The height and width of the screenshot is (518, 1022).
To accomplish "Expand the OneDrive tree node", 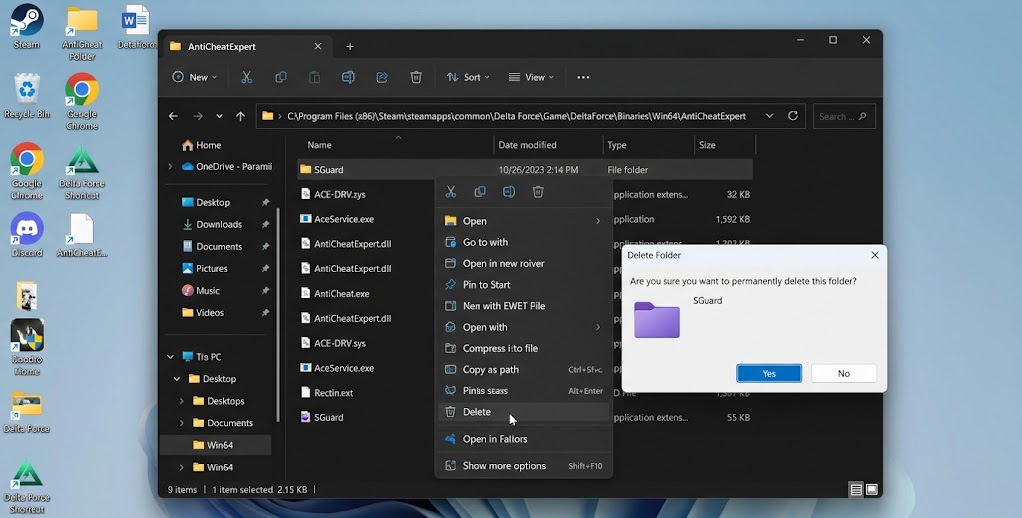I will tap(171, 167).
